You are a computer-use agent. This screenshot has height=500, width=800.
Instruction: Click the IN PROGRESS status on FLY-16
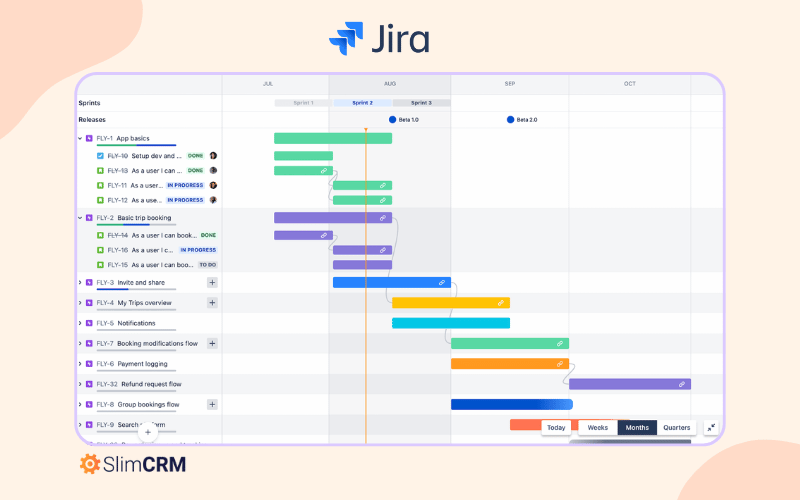198,250
